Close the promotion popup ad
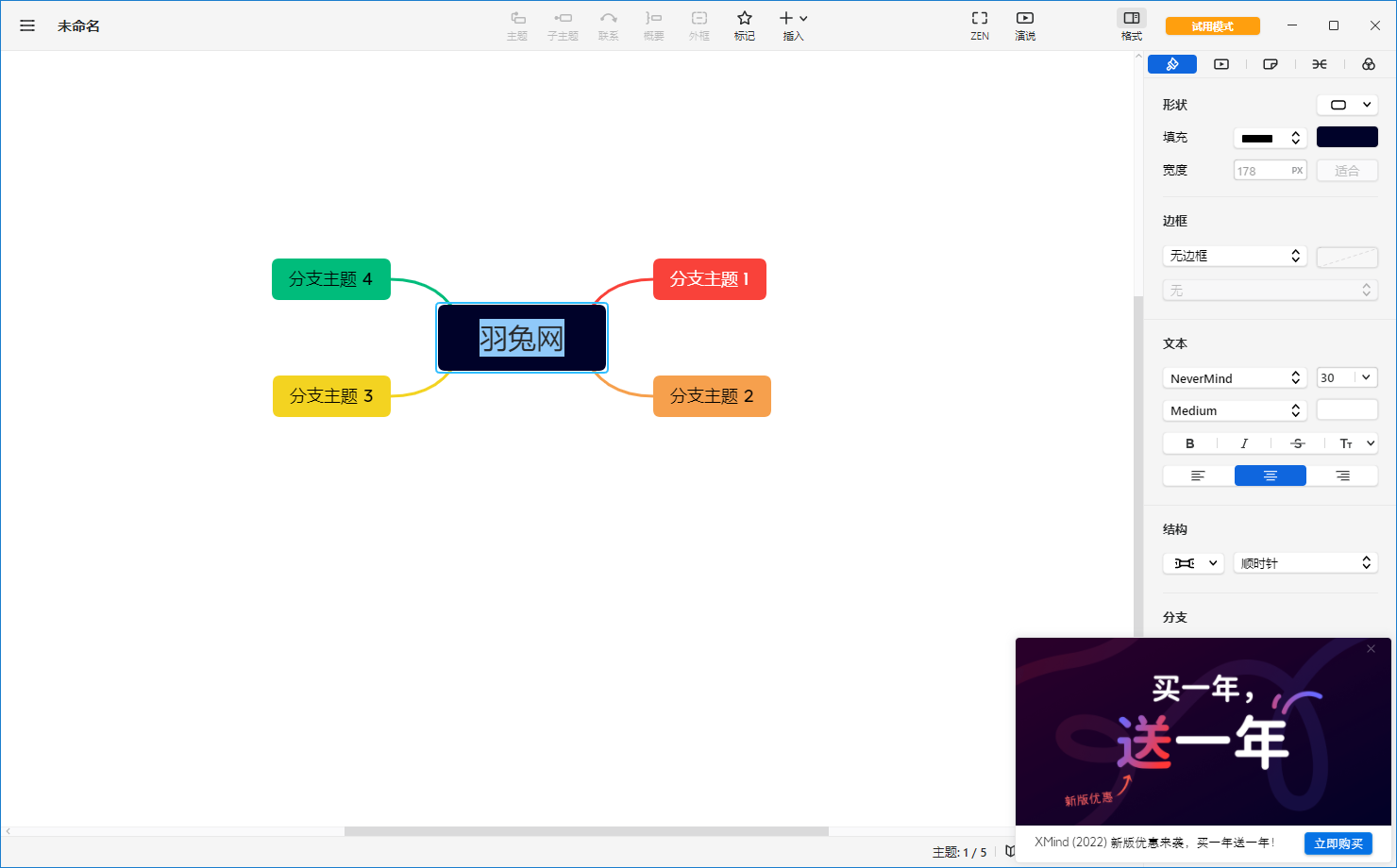 click(x=1372, y=649)
